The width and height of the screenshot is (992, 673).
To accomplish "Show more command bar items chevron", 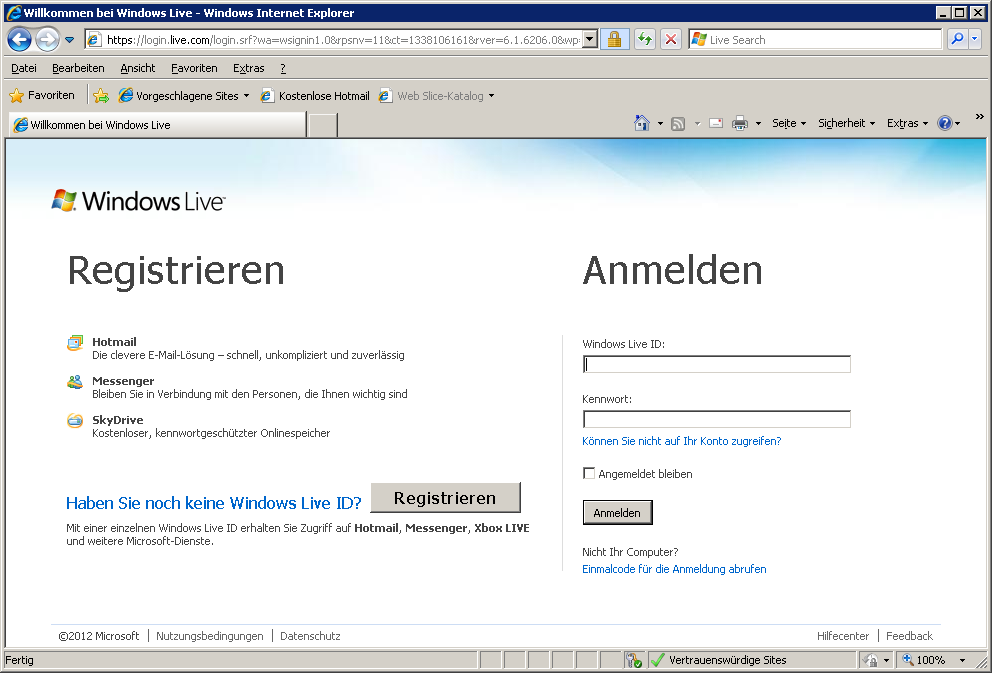I will point(979,116).
